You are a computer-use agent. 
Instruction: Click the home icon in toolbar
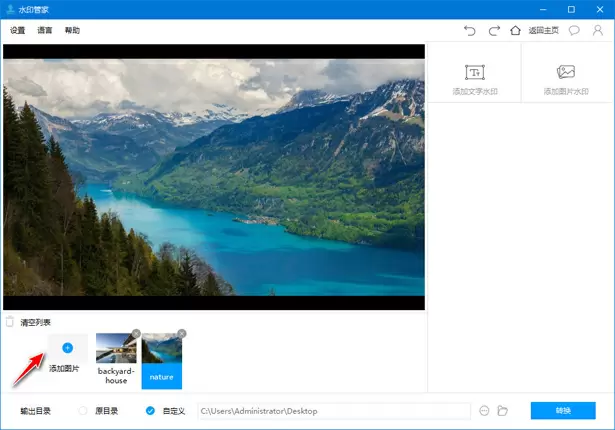(515, 31)
